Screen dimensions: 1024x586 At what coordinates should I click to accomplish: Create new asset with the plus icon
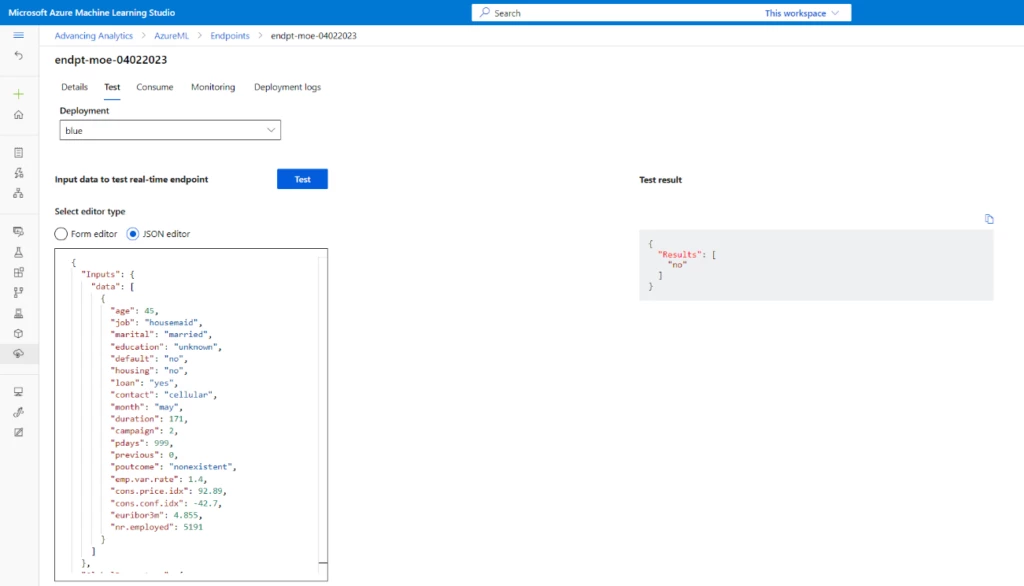point(19,91)
